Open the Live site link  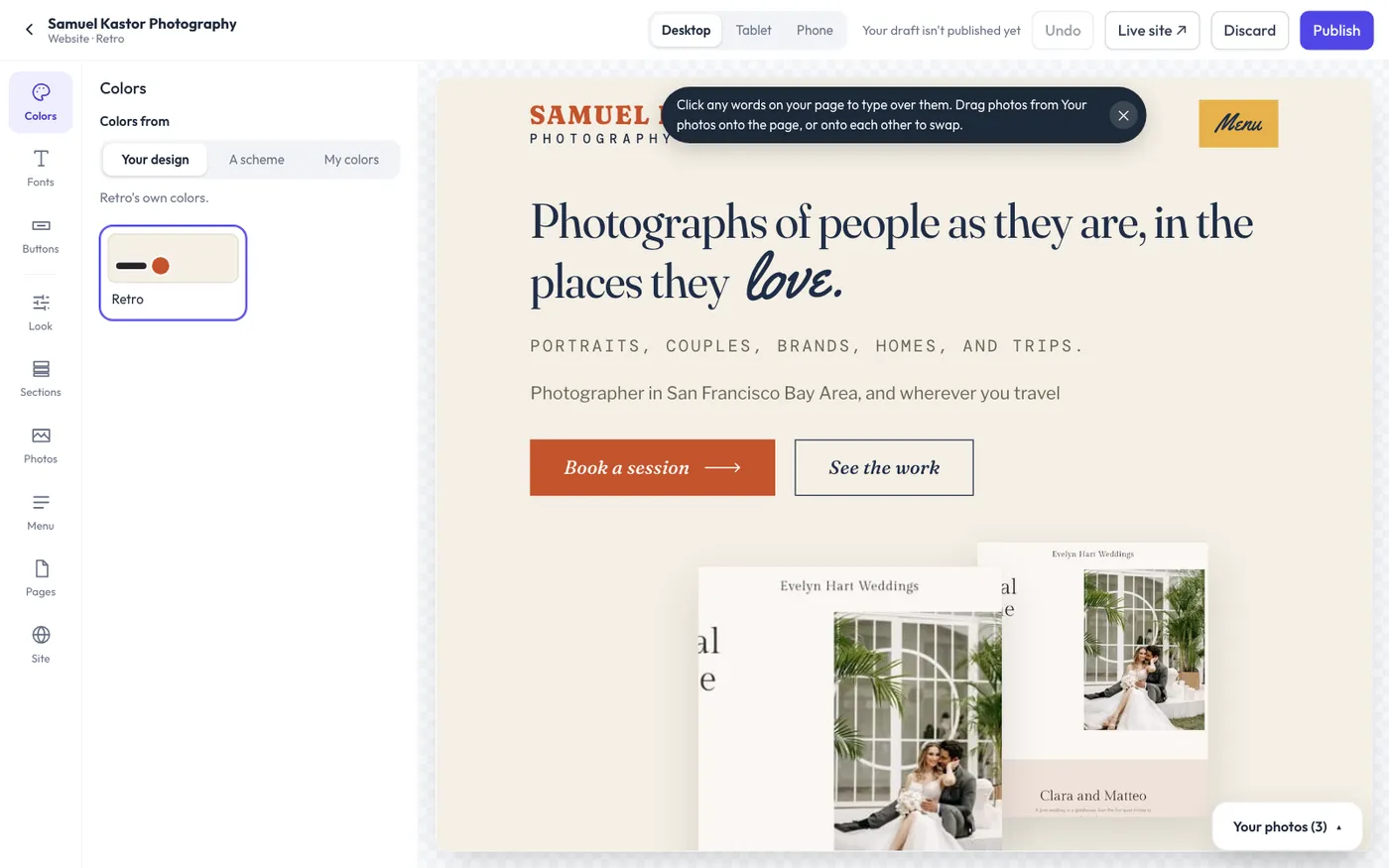tap(1152, 31)
